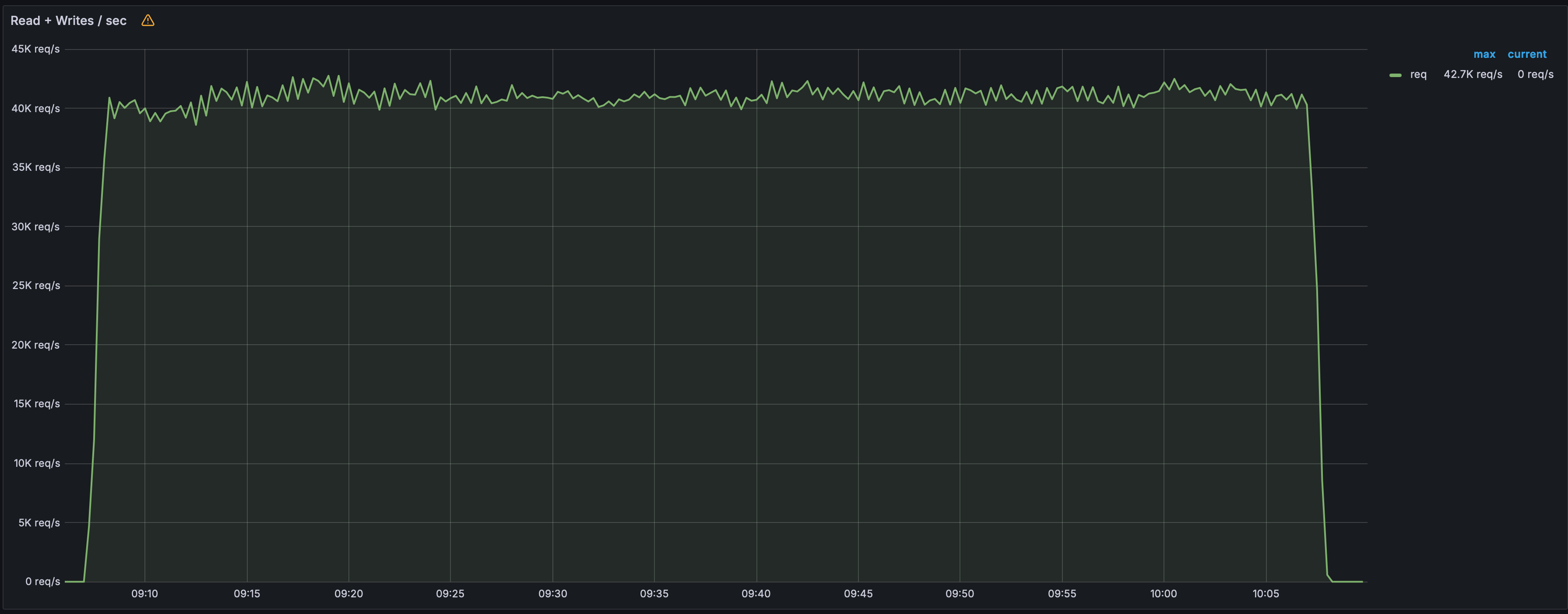1568x614 pixels.
Task: Click the '0 req/s' current value in legend
Action: pos(1535,74)
